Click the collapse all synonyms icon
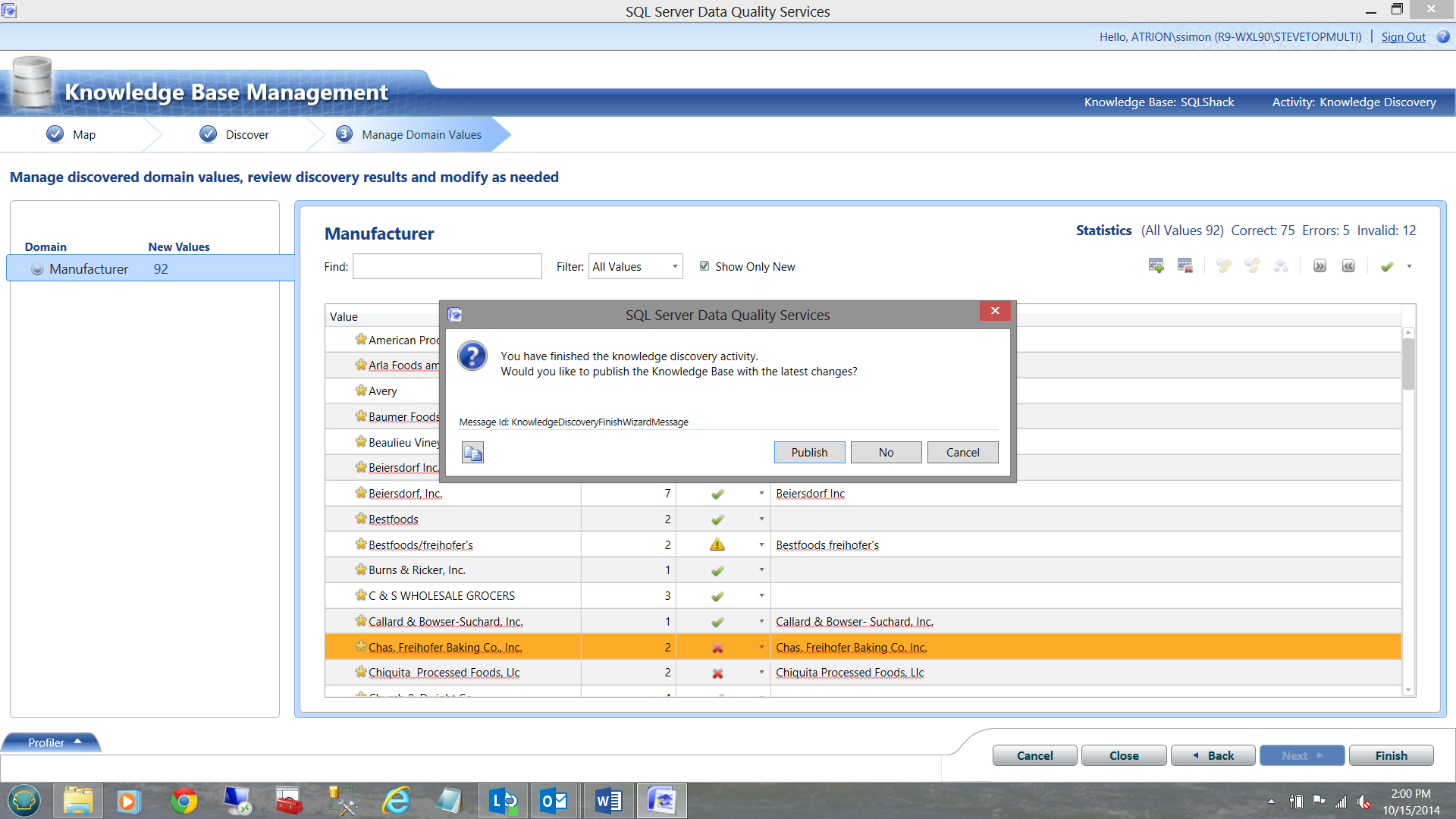Image resolution: width=1456 pixels, height=819 pixels. pos(1348,266)
